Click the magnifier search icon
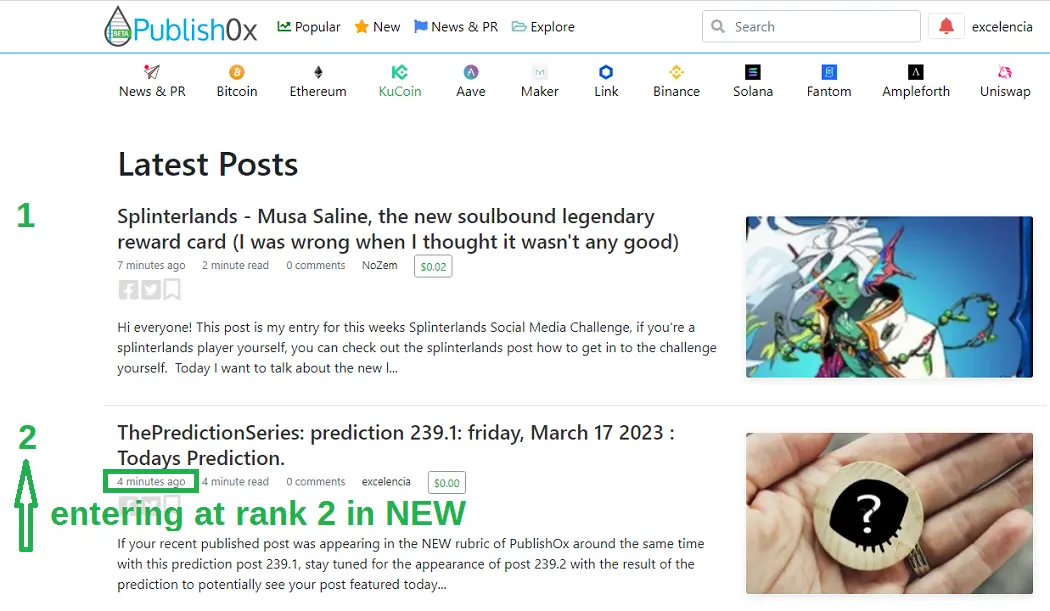The image size is (1050, 611). (x=718, y=26)
